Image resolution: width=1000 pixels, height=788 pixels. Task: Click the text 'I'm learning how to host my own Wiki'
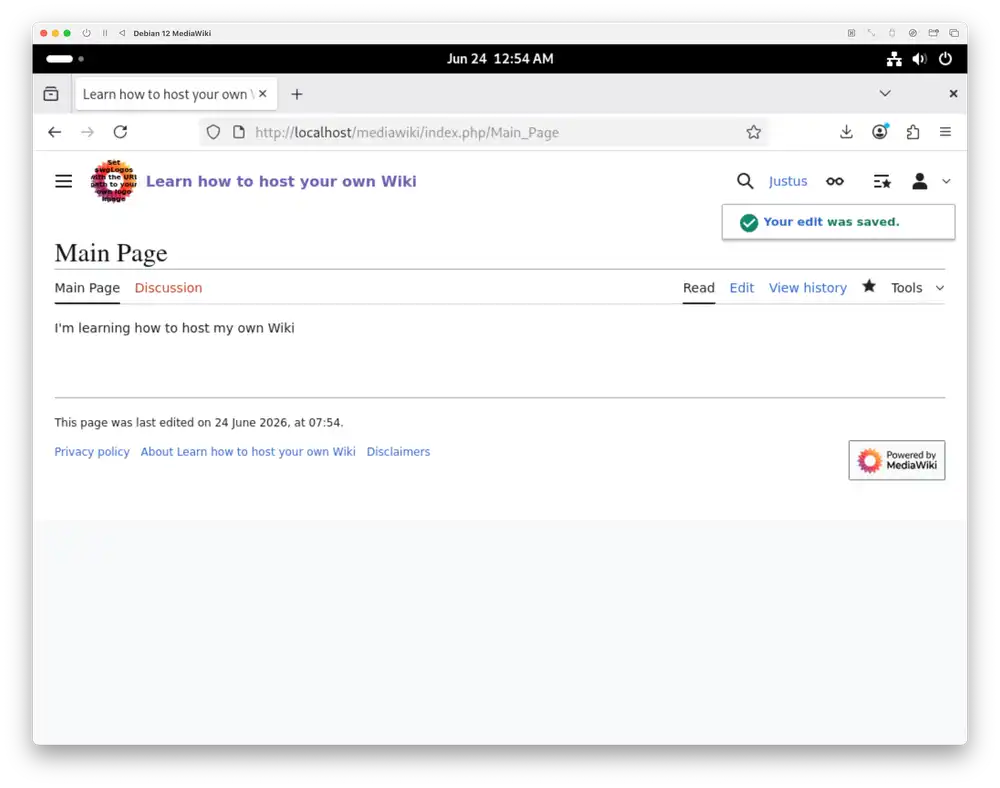pos(174,328)
